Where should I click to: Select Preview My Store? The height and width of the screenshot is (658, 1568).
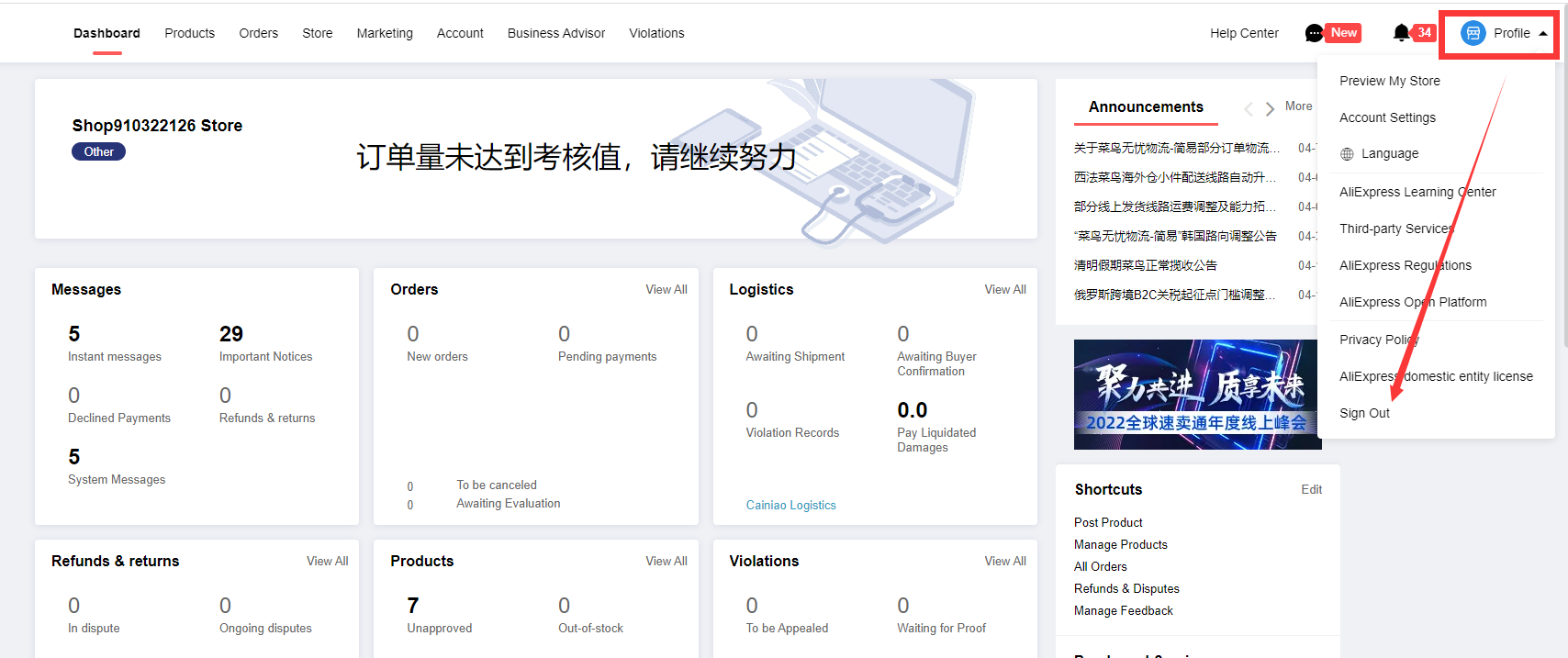1390,81
